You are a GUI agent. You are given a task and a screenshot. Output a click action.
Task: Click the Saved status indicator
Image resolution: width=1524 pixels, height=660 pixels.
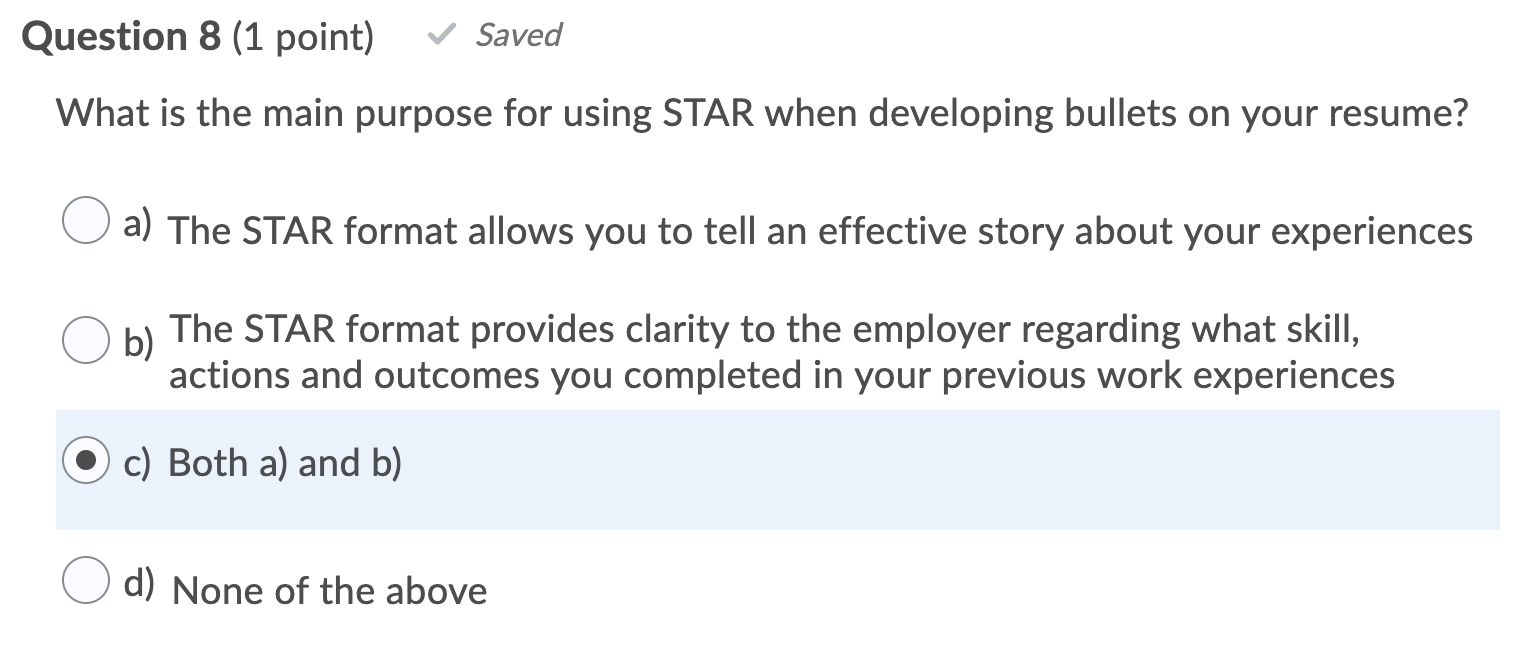(519, 36)
